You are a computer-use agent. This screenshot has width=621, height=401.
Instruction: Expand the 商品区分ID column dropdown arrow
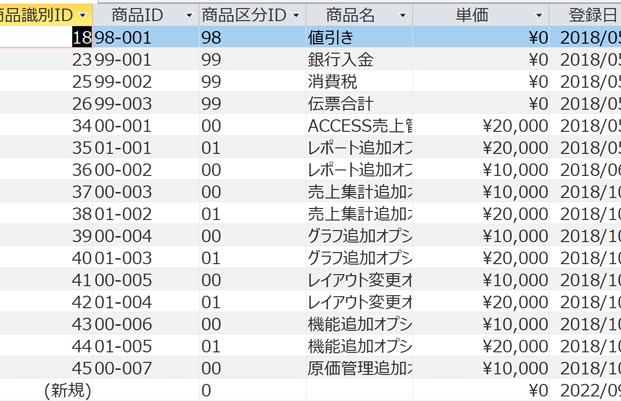[294, 16]
